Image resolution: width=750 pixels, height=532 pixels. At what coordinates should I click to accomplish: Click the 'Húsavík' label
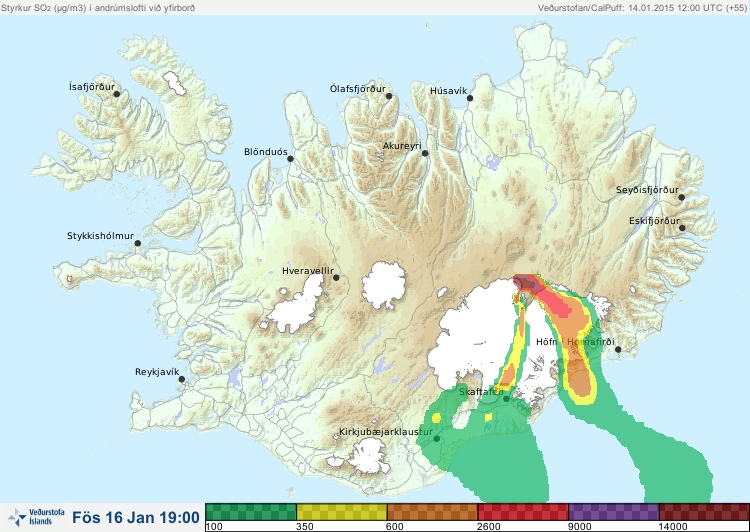(x=449, y=91)
